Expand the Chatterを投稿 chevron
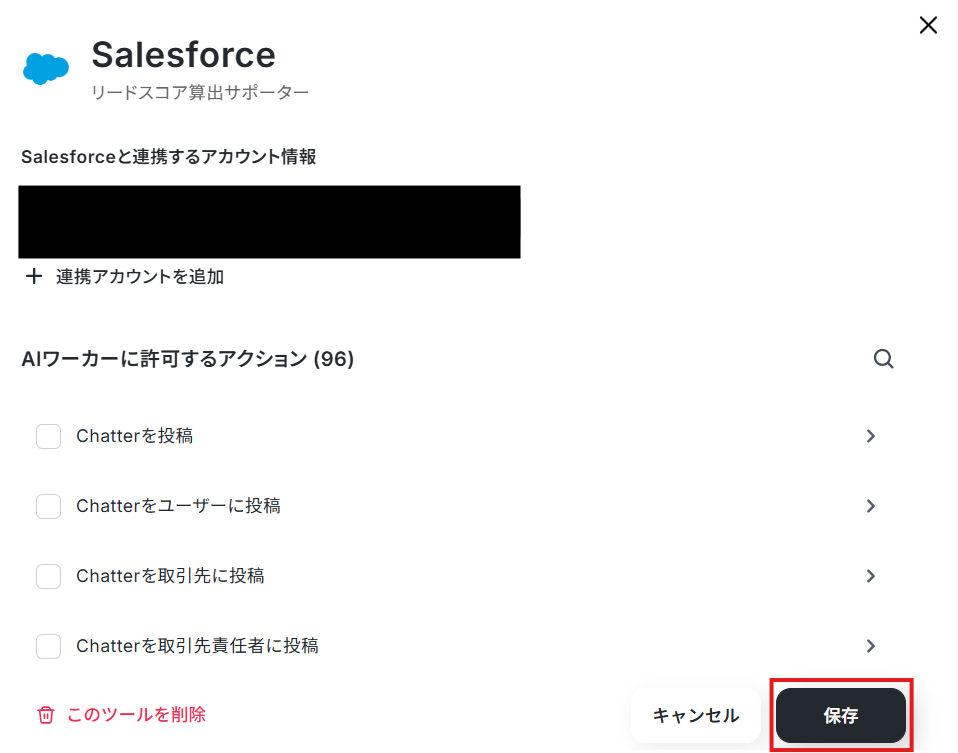 click(871, 436)
